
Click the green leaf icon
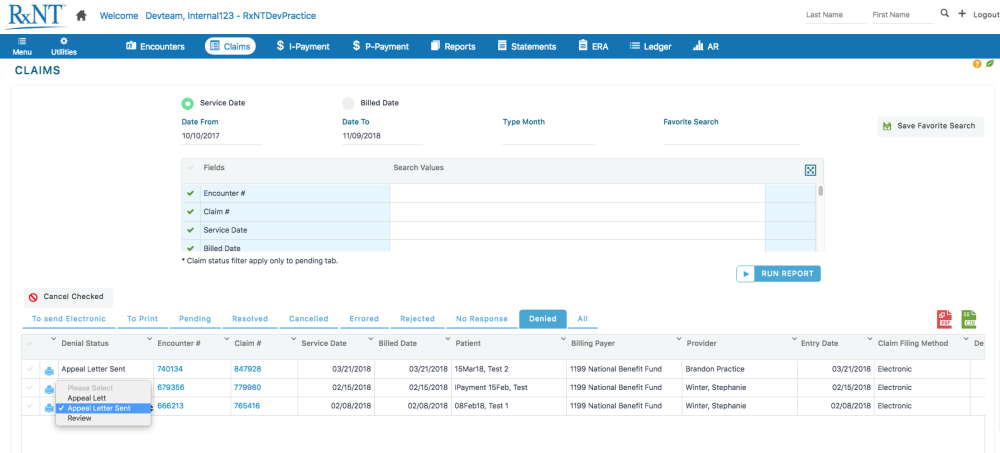(990, 64)
